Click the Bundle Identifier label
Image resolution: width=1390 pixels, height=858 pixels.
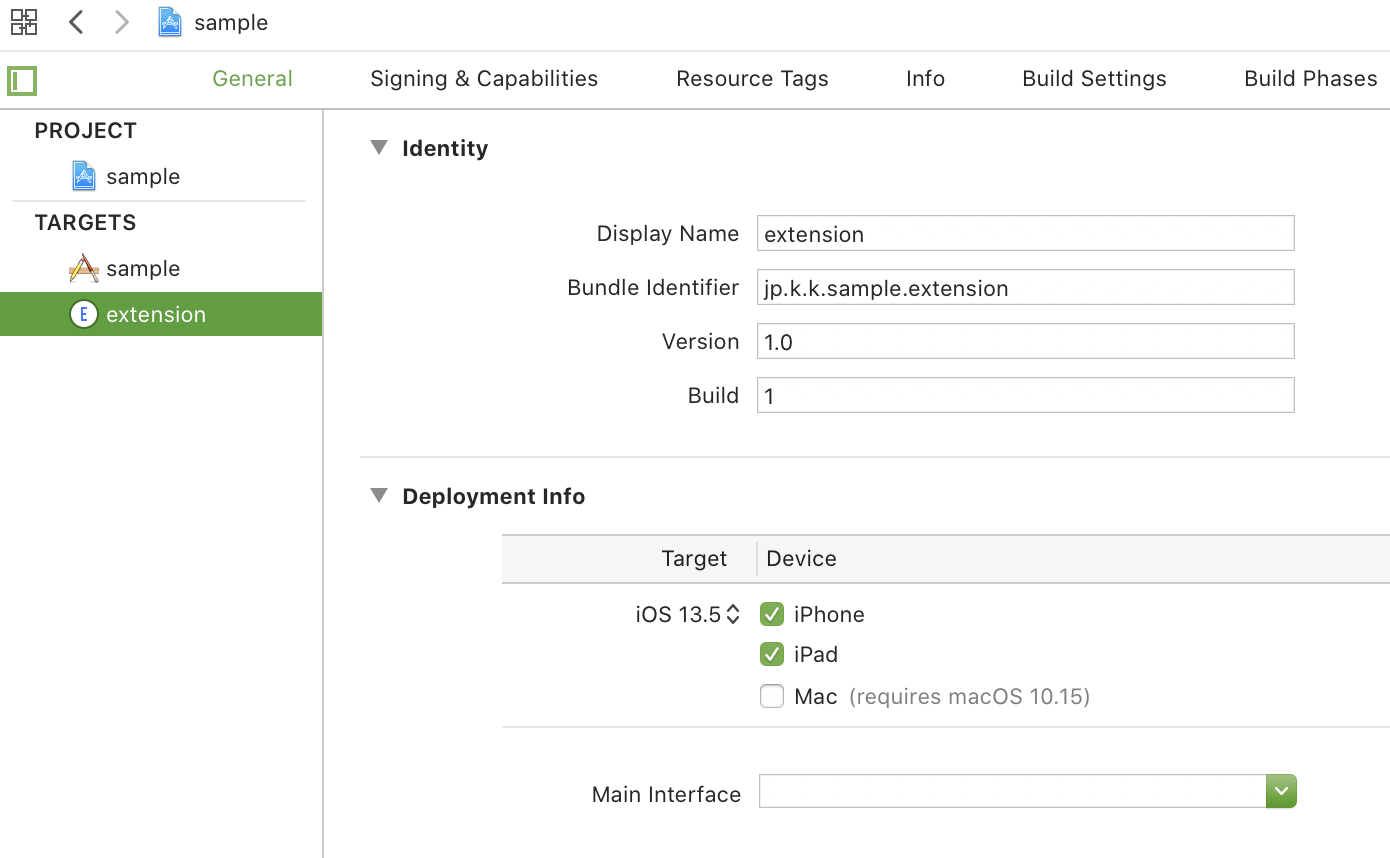653,287
